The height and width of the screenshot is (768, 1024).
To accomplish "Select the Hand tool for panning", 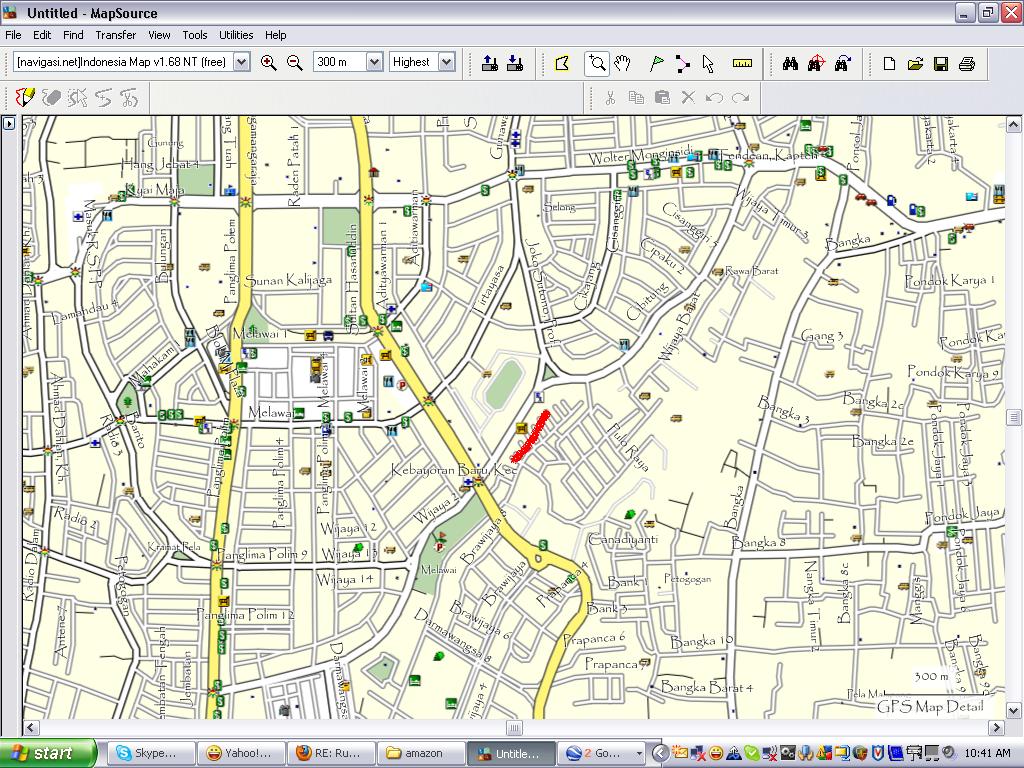I will 623,63.
